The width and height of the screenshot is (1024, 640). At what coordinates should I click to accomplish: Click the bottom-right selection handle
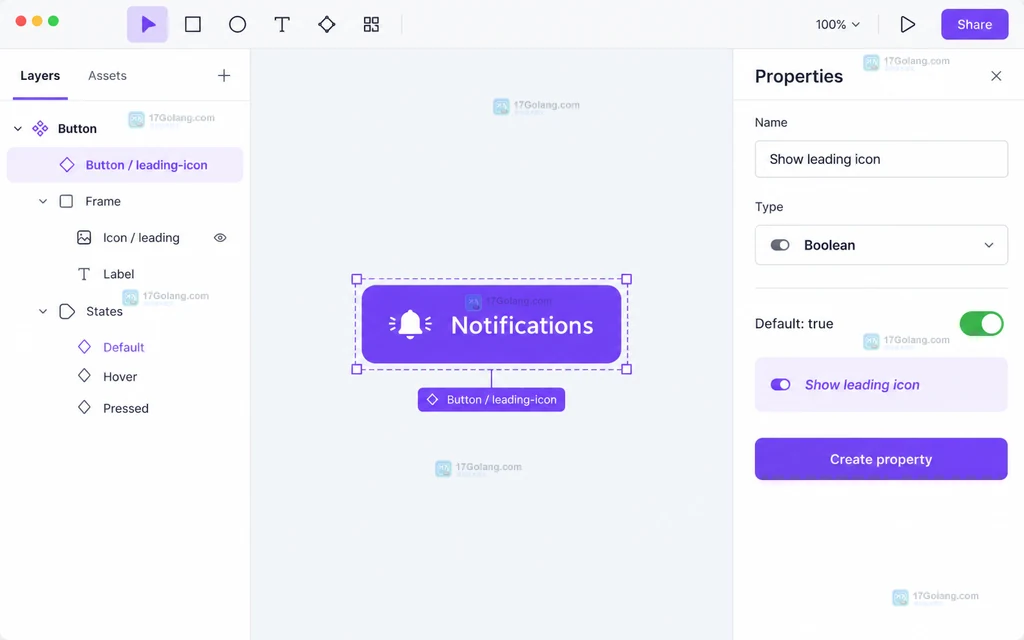coord(626,369)
